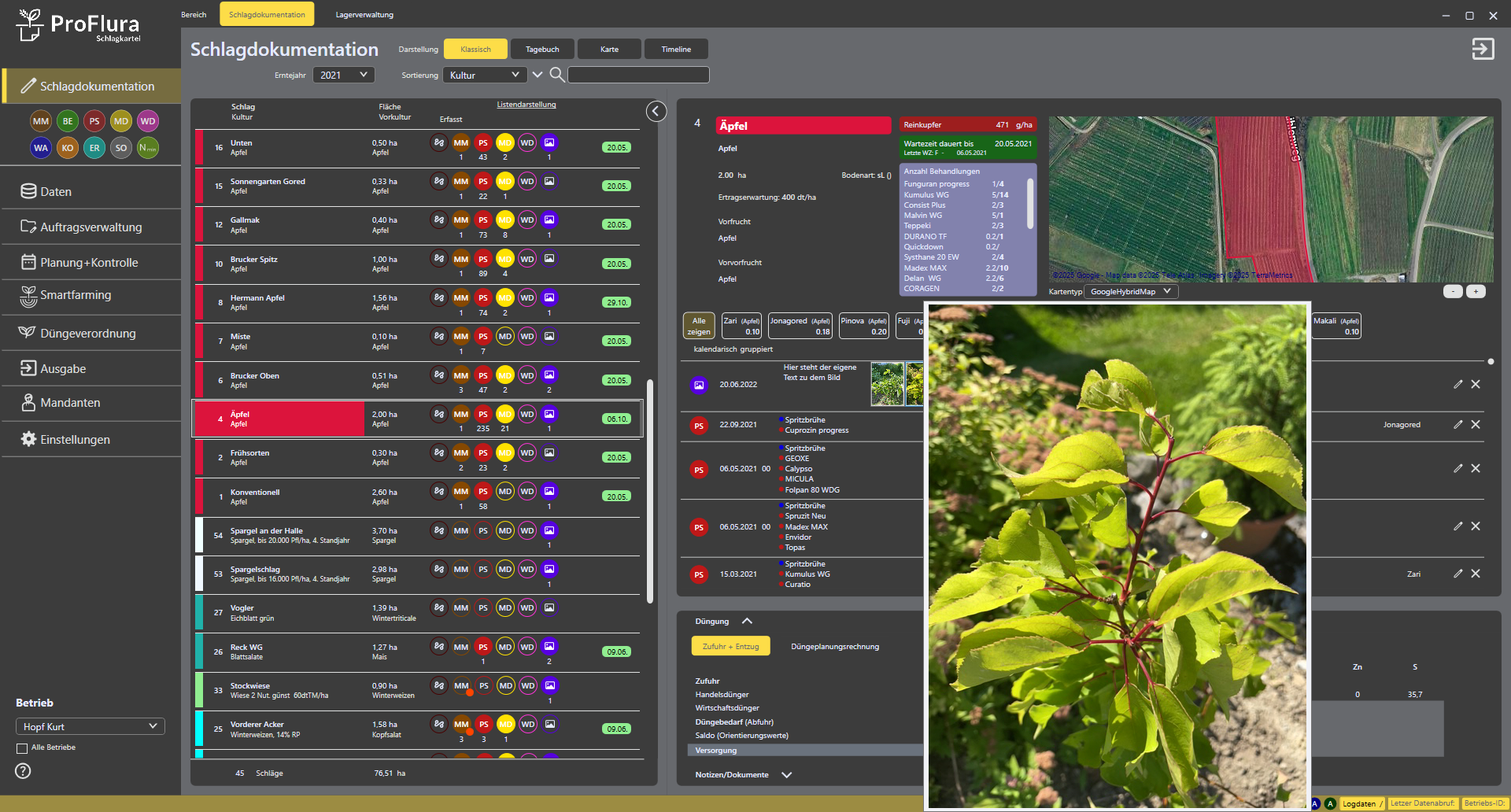Open the help question mark icon
Viewport: 1511px width, 812px height.
point(24,771)
